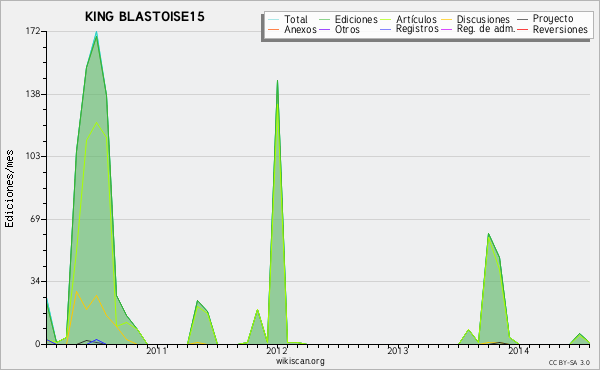This screenshot has height=370, width=600.
Task: Click the 172 y-axis value
Action: (33, 31)
